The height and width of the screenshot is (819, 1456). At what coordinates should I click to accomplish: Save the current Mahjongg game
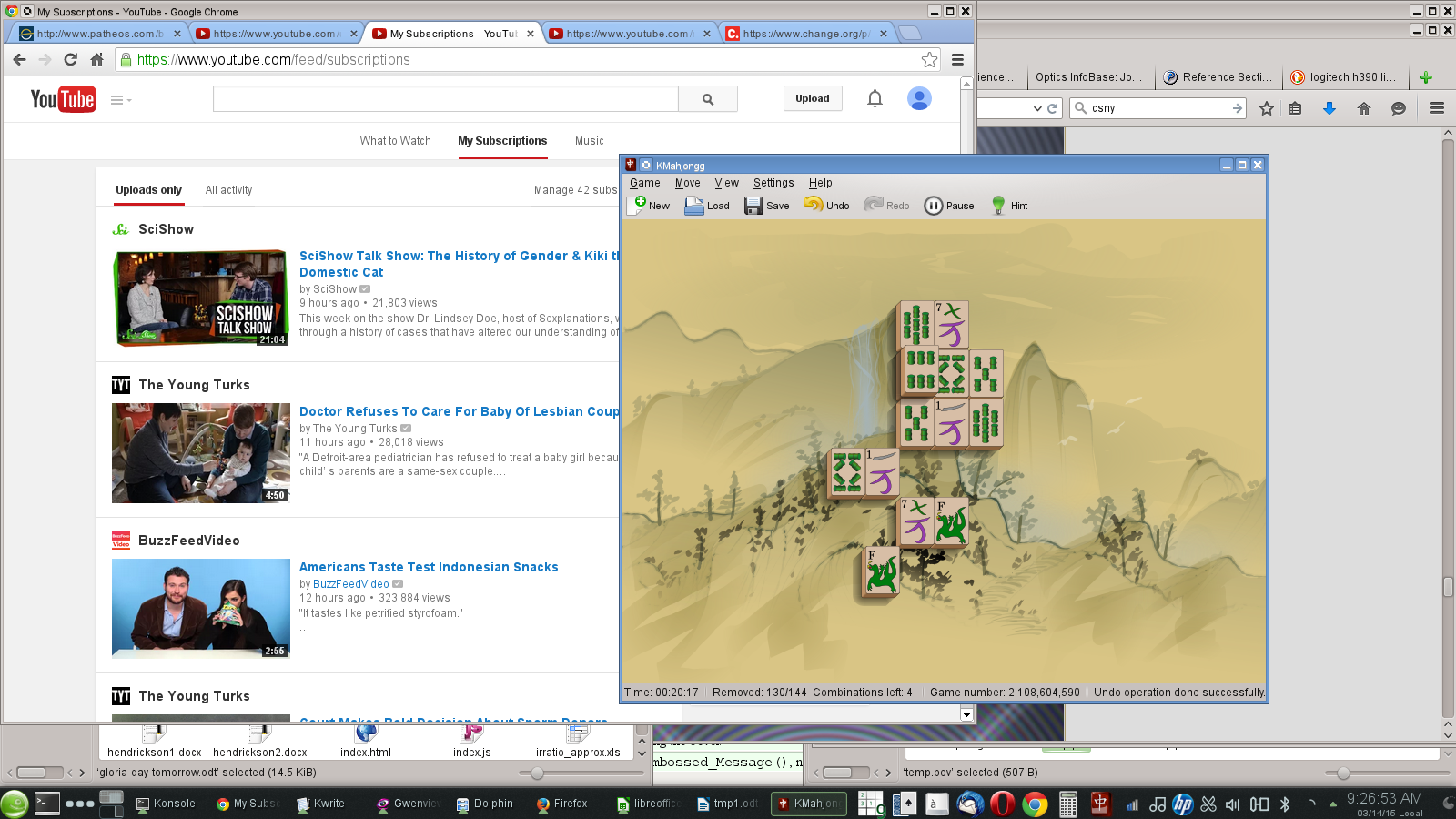tap(766, 206)
